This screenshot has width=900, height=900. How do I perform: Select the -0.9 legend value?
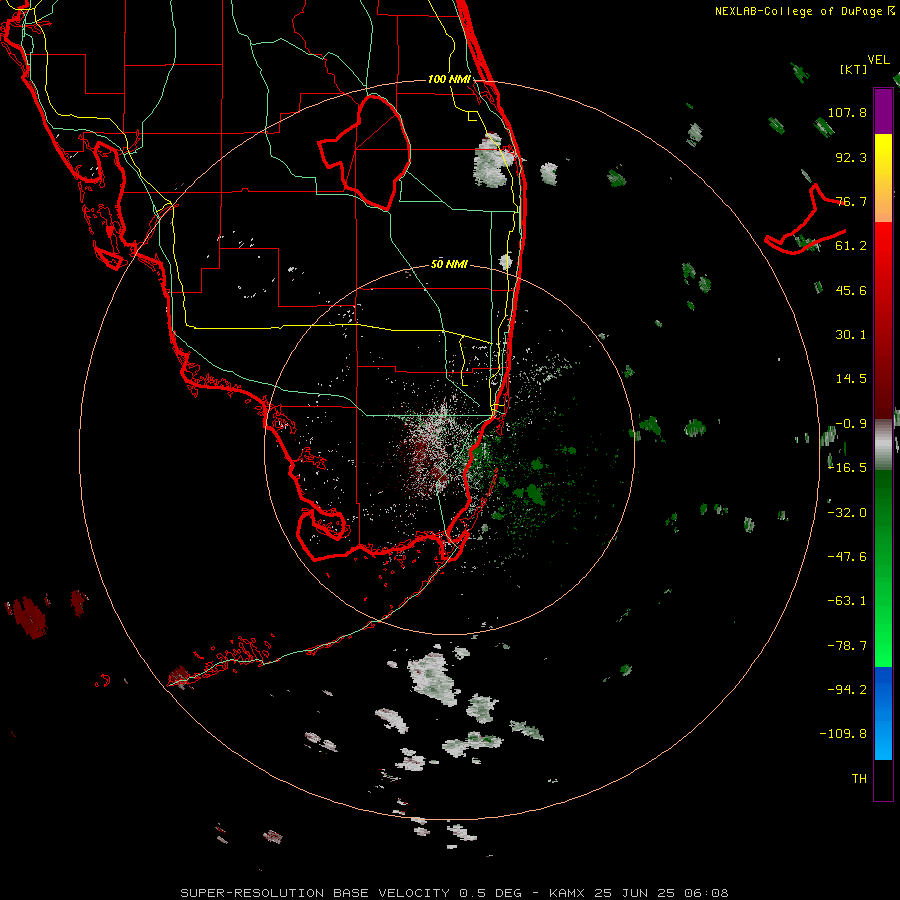[851, 424]
